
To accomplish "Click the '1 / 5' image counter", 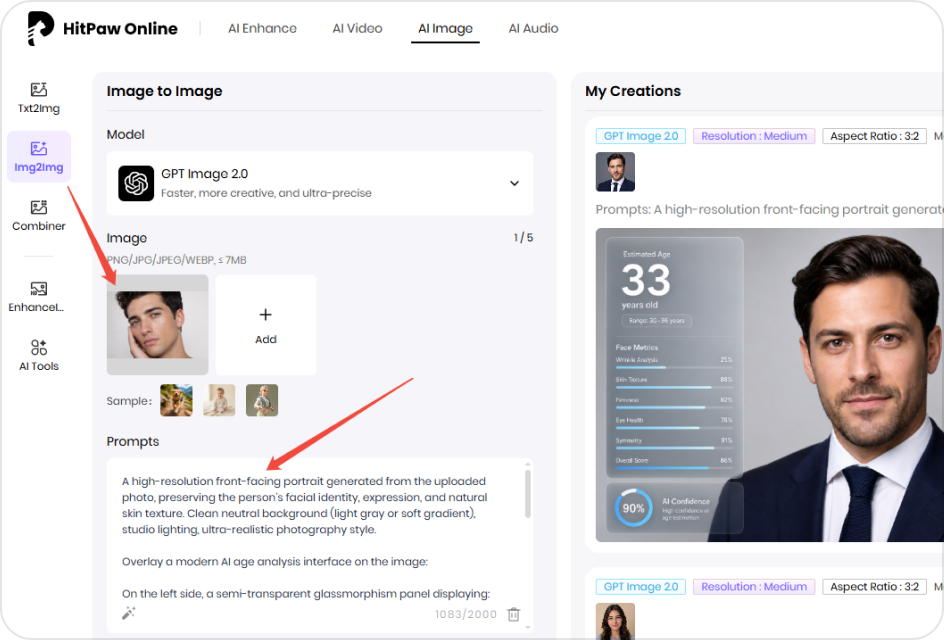I will 523,238.
